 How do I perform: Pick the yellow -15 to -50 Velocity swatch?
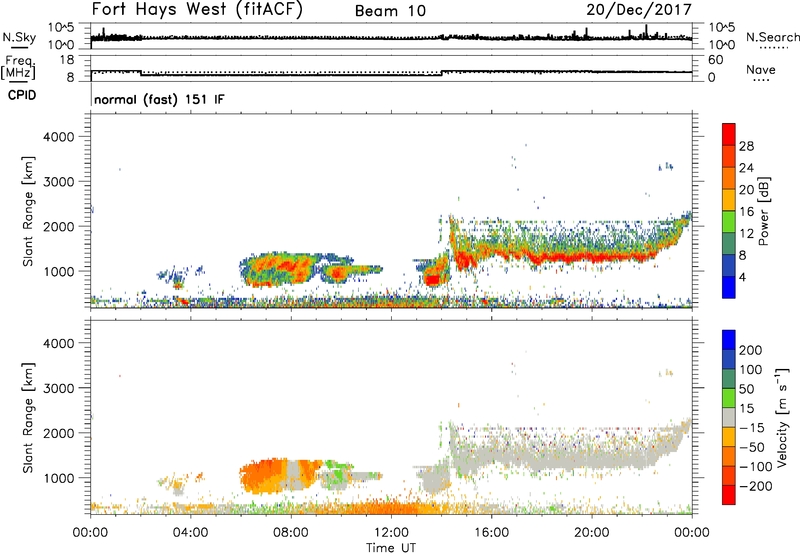pos(729,437)
